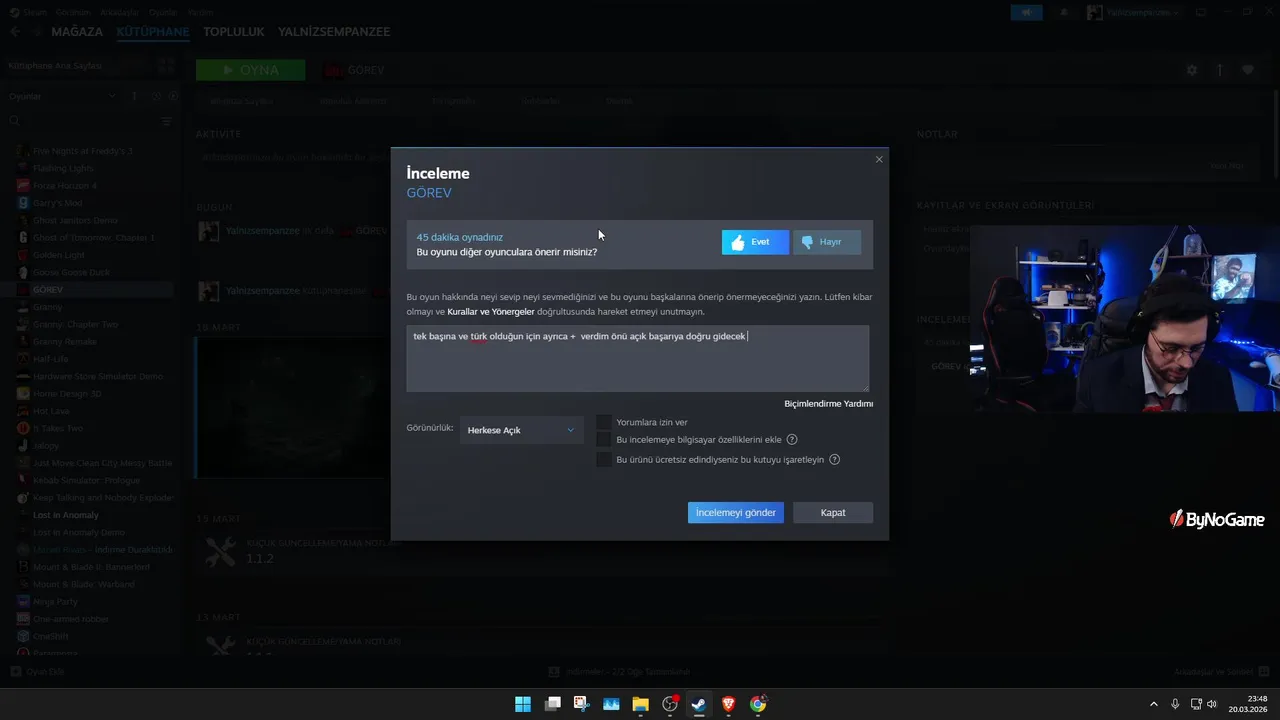The height and width of the screenshot is (720, 1280).
Task: Open the Chrome taskbar icon
Action: coord(758,704)
